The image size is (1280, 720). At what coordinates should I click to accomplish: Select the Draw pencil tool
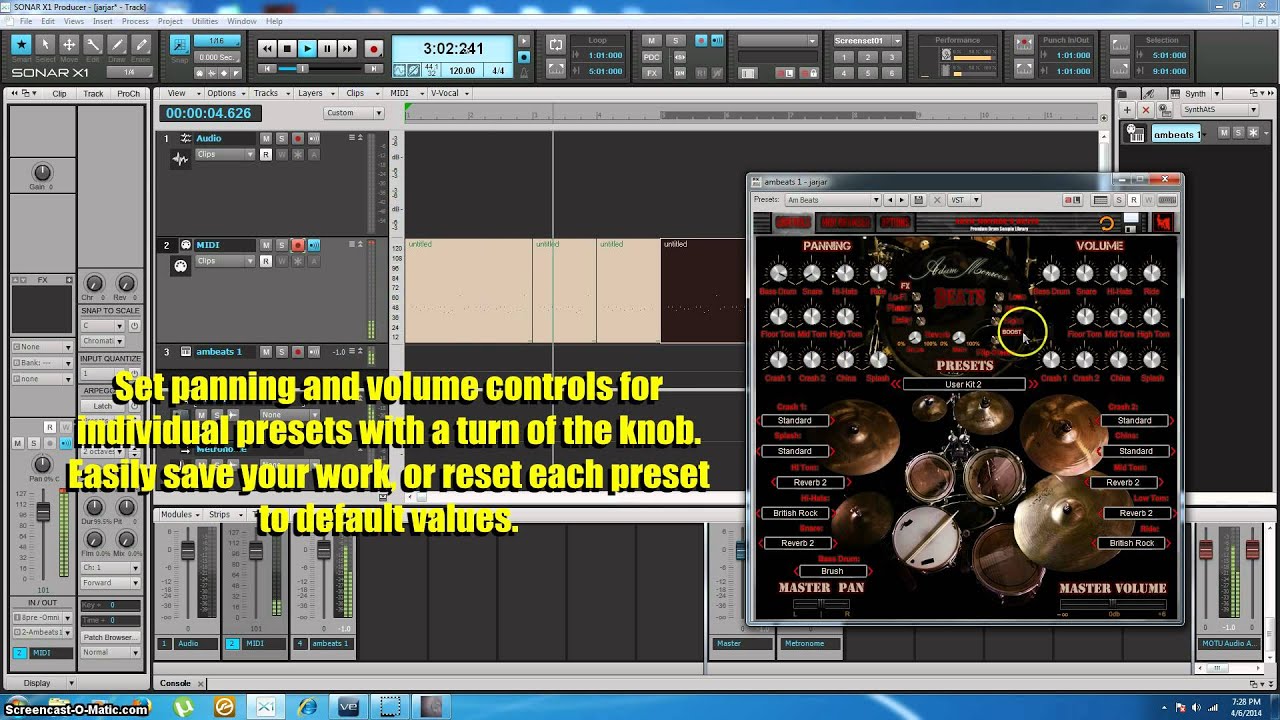tap(117, 45)
